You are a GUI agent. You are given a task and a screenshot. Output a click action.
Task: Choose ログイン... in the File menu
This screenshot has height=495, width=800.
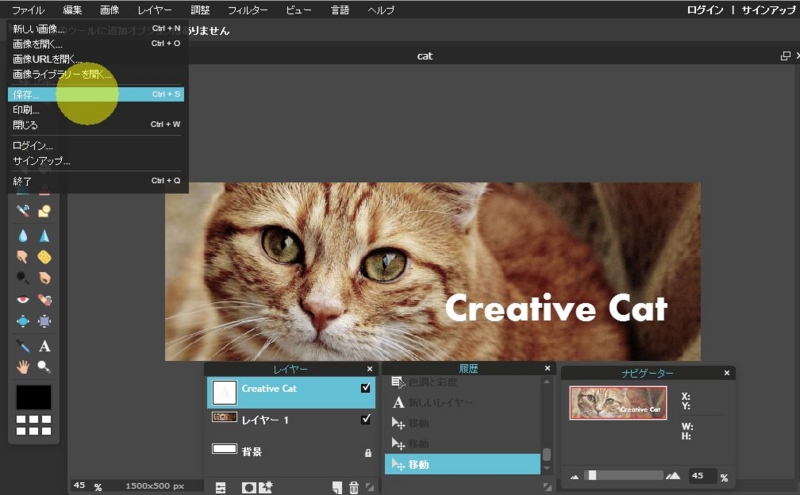[96, 145]
